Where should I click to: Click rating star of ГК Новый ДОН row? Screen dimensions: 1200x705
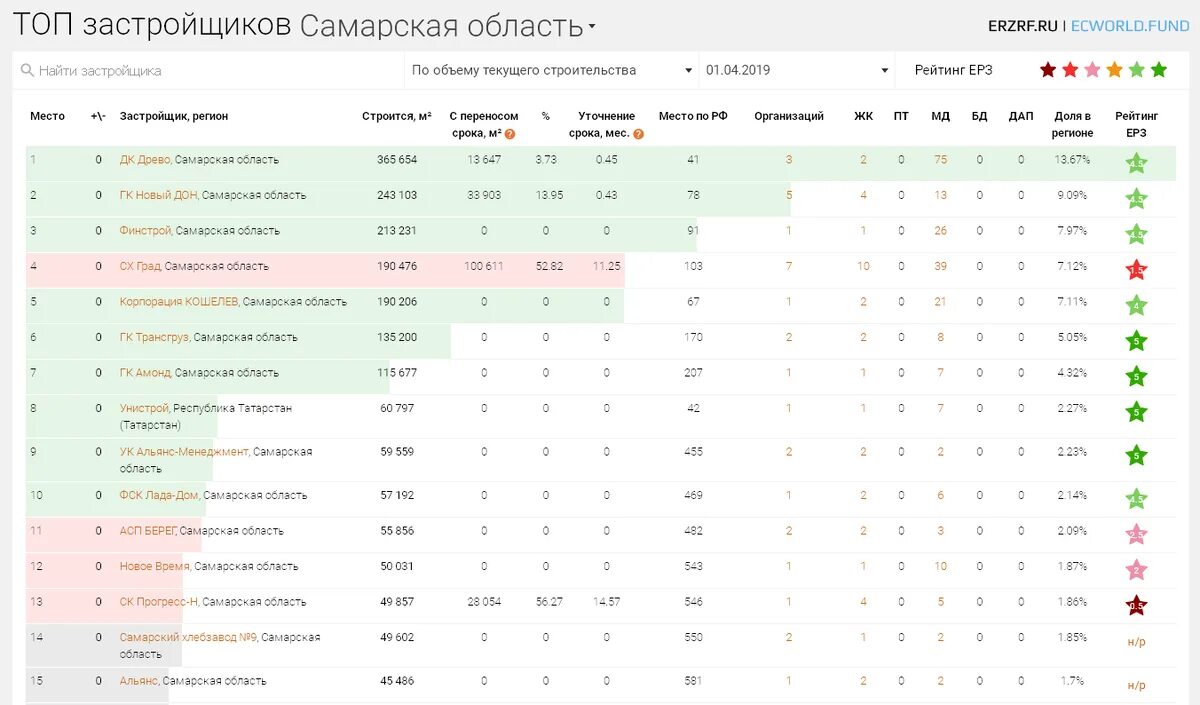pyautogui.click(x=1136, y=198)
